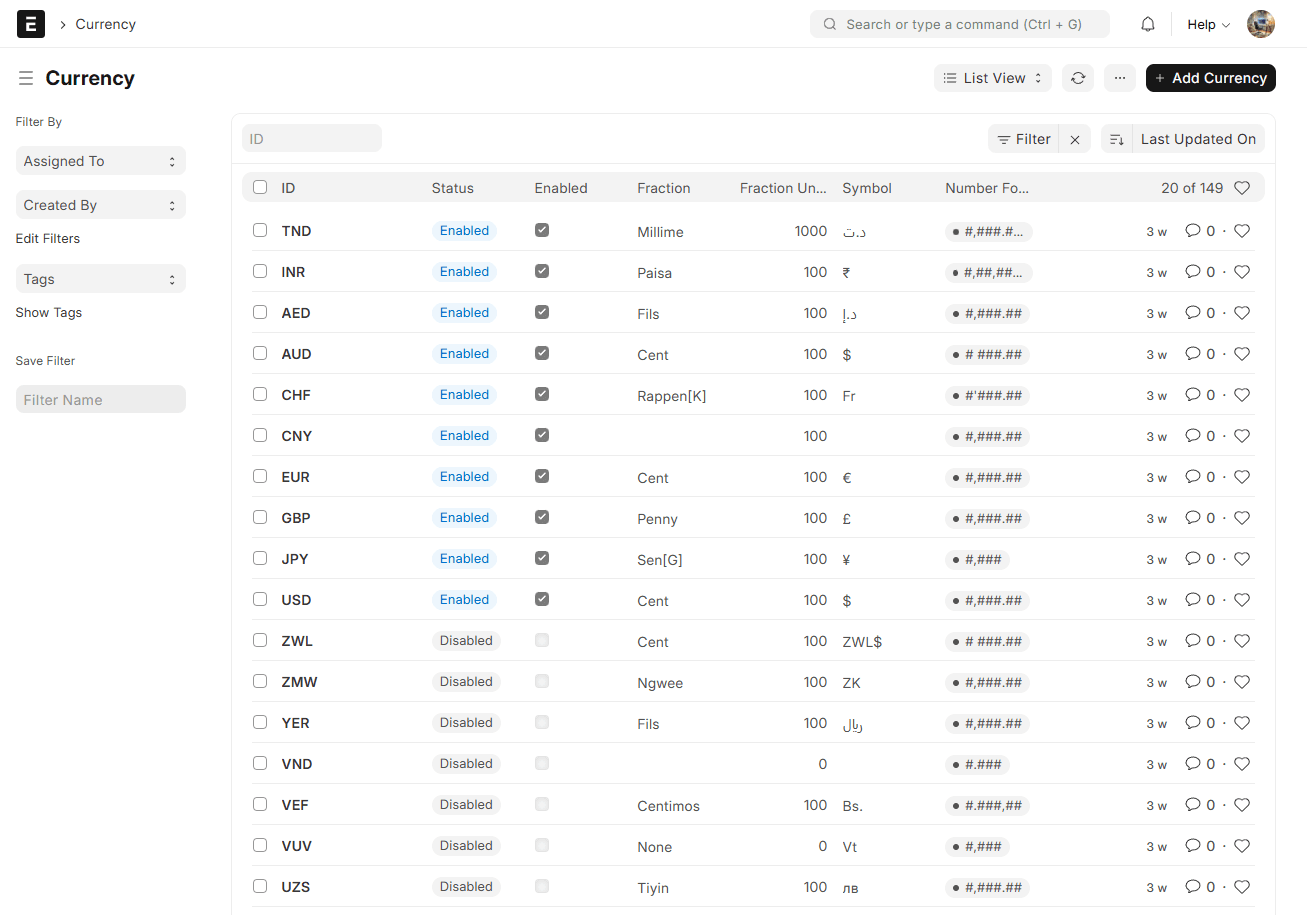
Task: Select the TND row checkbox
Action: (x=260, y=230)
